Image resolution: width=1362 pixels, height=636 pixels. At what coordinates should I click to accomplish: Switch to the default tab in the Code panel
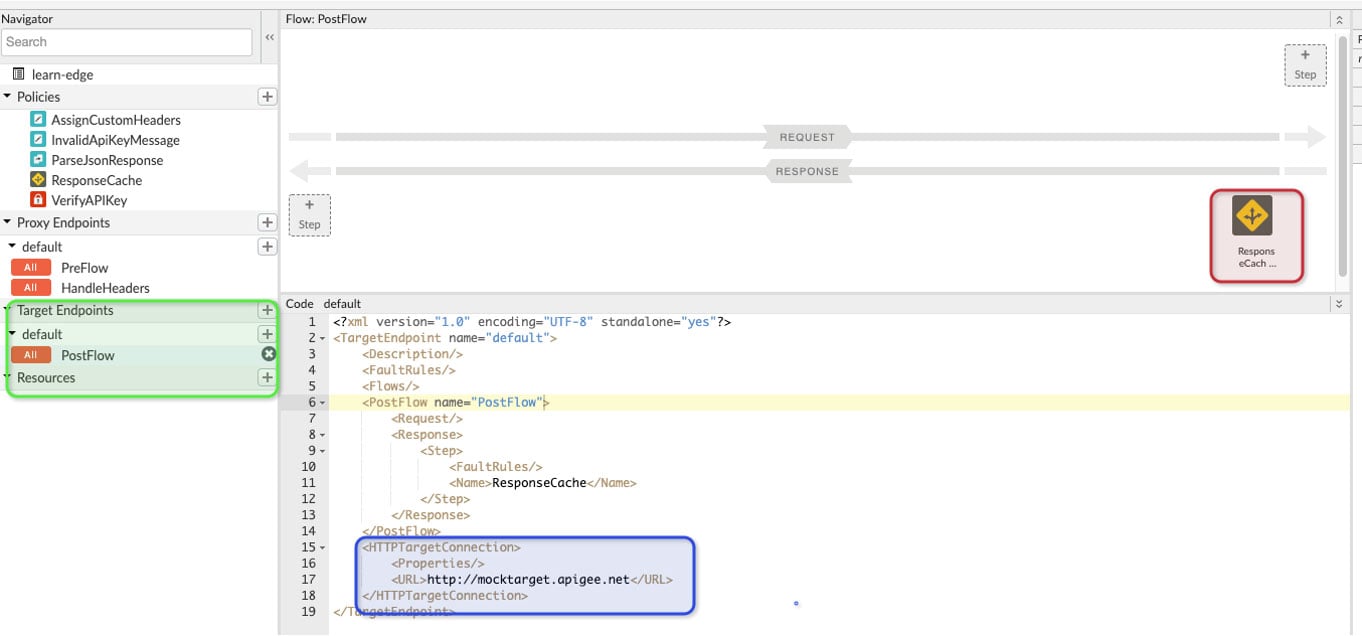[x=341, y=303]
